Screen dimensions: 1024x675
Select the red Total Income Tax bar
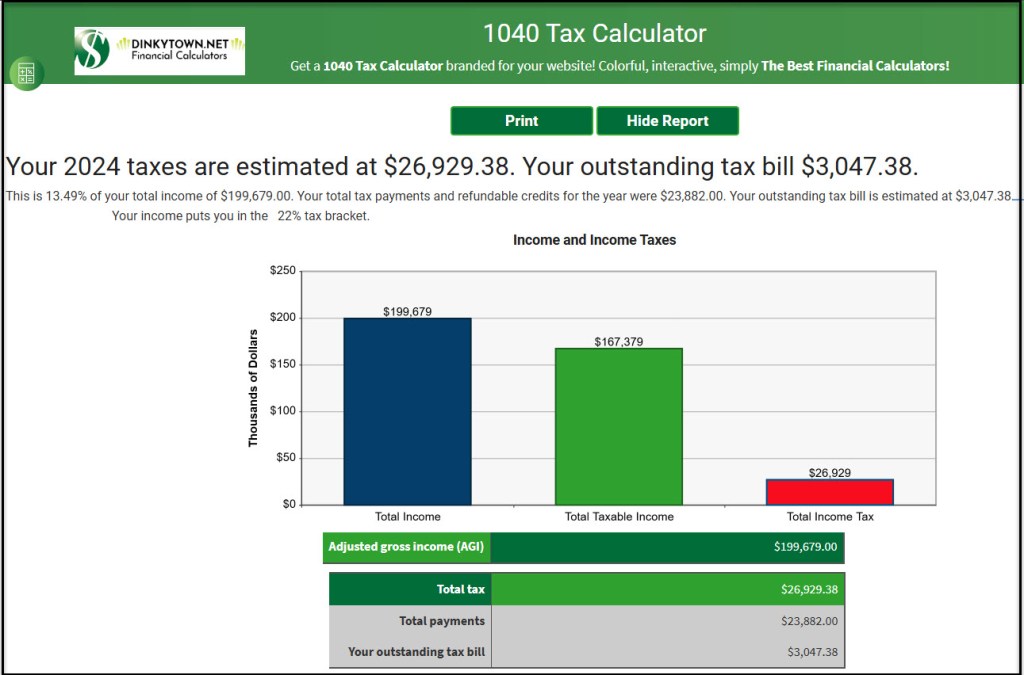pyautogui.click(x=830, y=492)
